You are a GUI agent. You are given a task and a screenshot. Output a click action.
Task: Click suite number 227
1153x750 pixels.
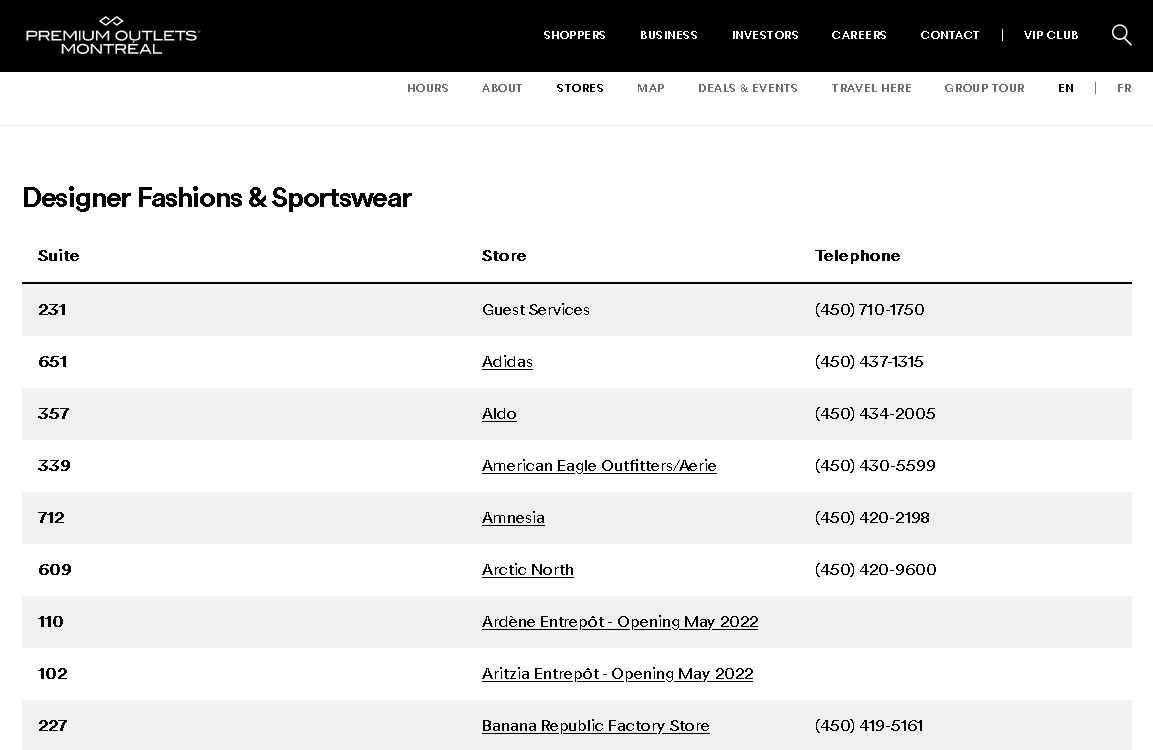53,726
